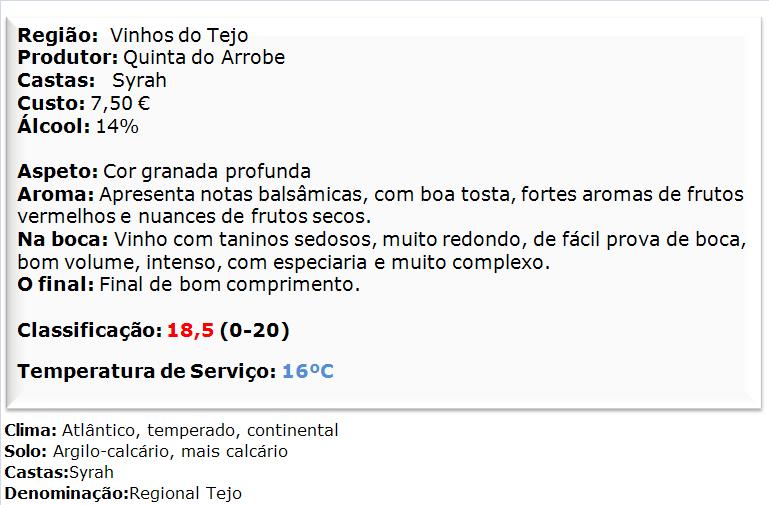Image resolution: width=769 pixels, height=505 pixels.
Task: Click the 'Álcool:' label
Action: coord(54,126)
